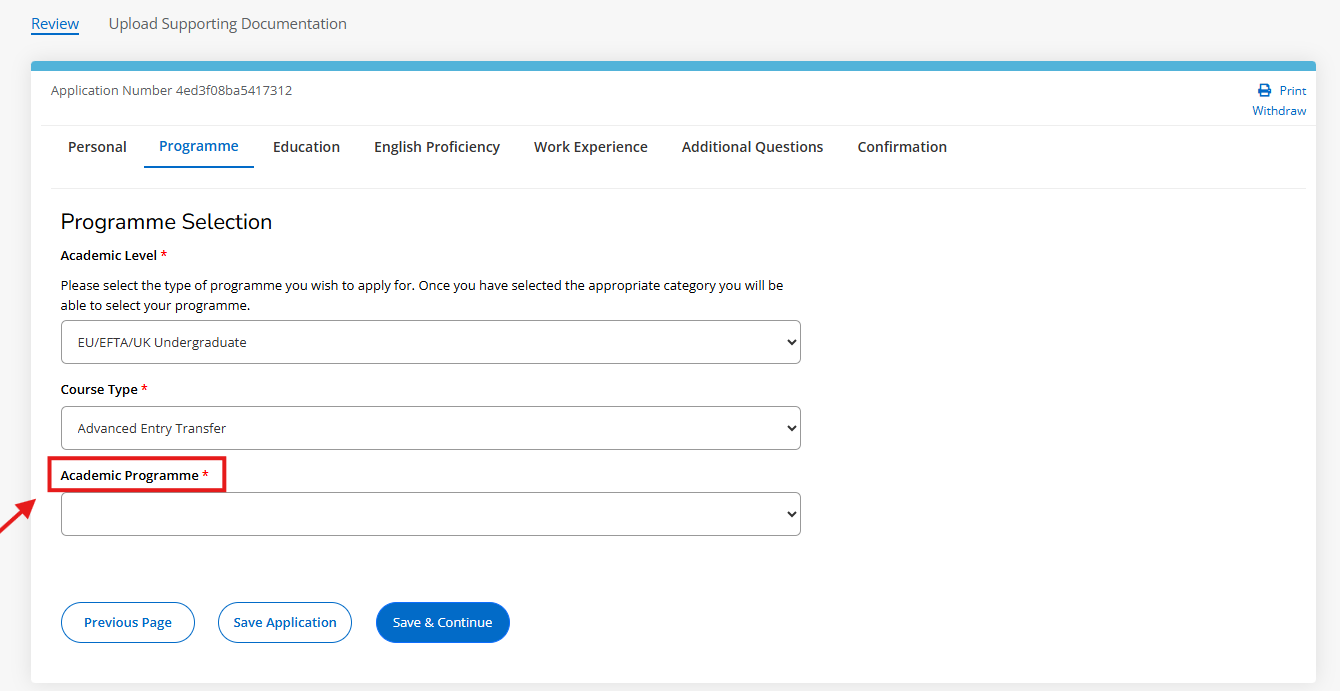The width and height of the screenshot is (1340, 691).
Task: Click the Course Type field label
Action: pyautogui.click(x=100, y=390)
